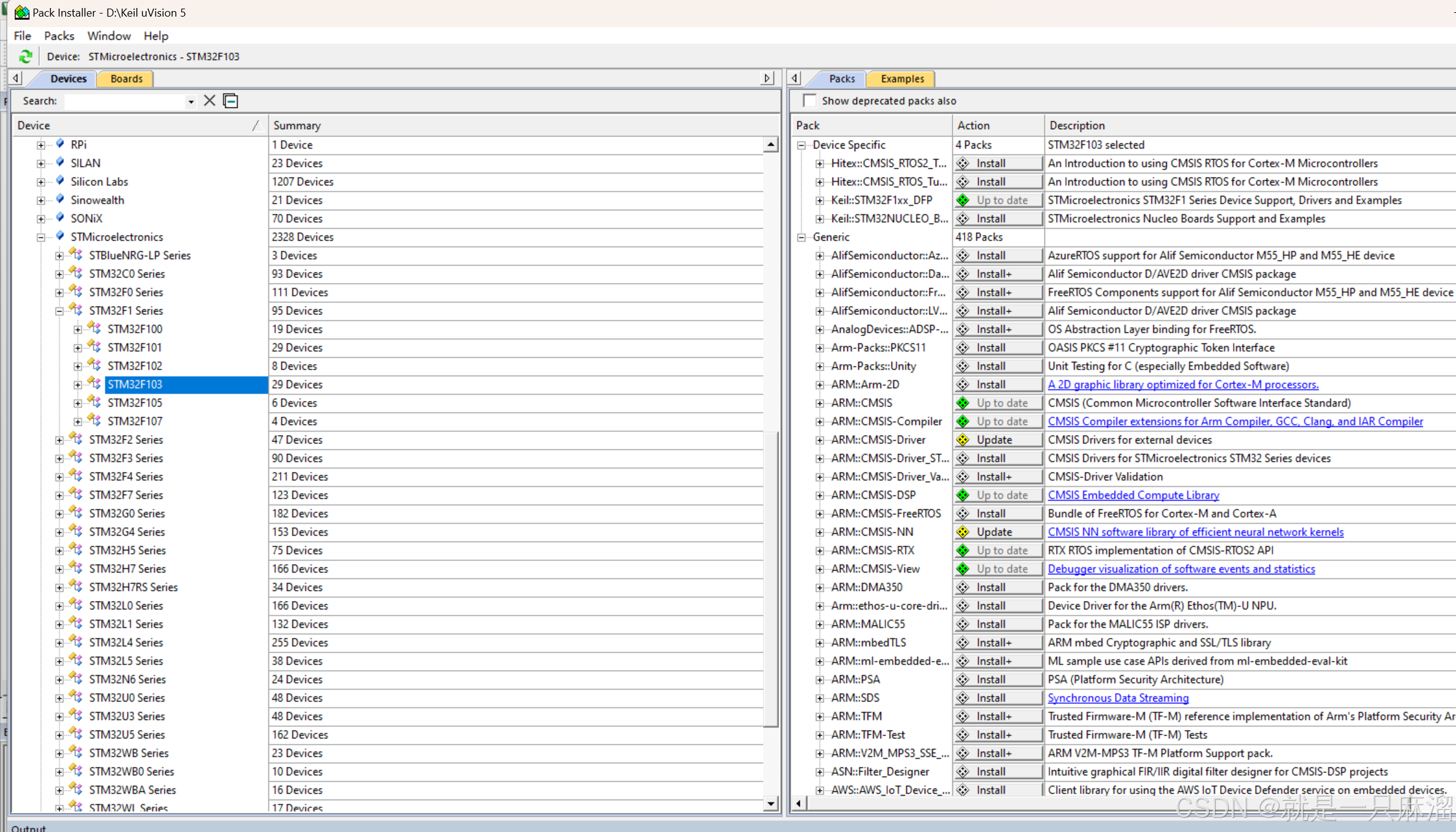This screenshot has height=832, width=1456.
Task: Click the sort triangle in the Device column header
Action: point(257,125)
